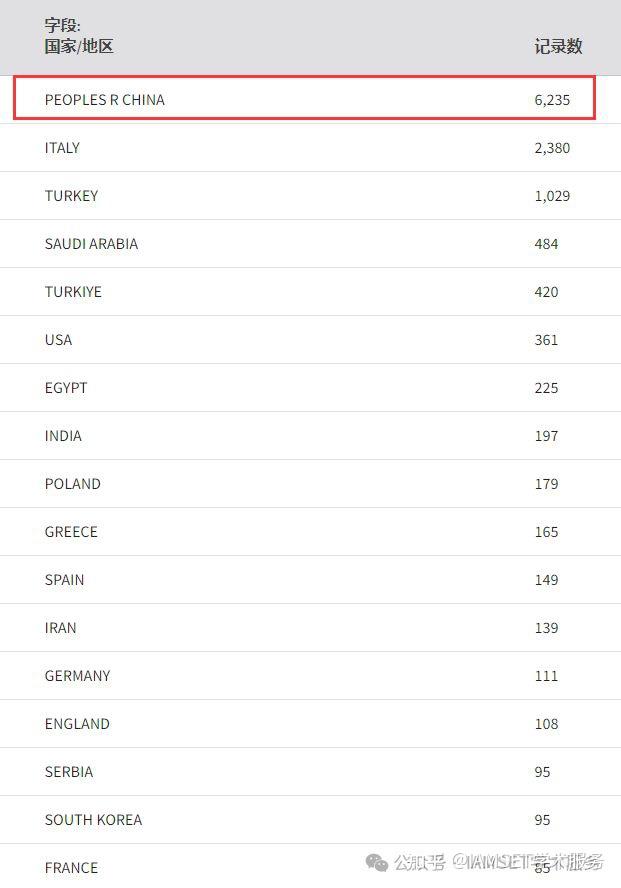
Task: Click the 国家/地区 field header
Action: tap(79, 46)
